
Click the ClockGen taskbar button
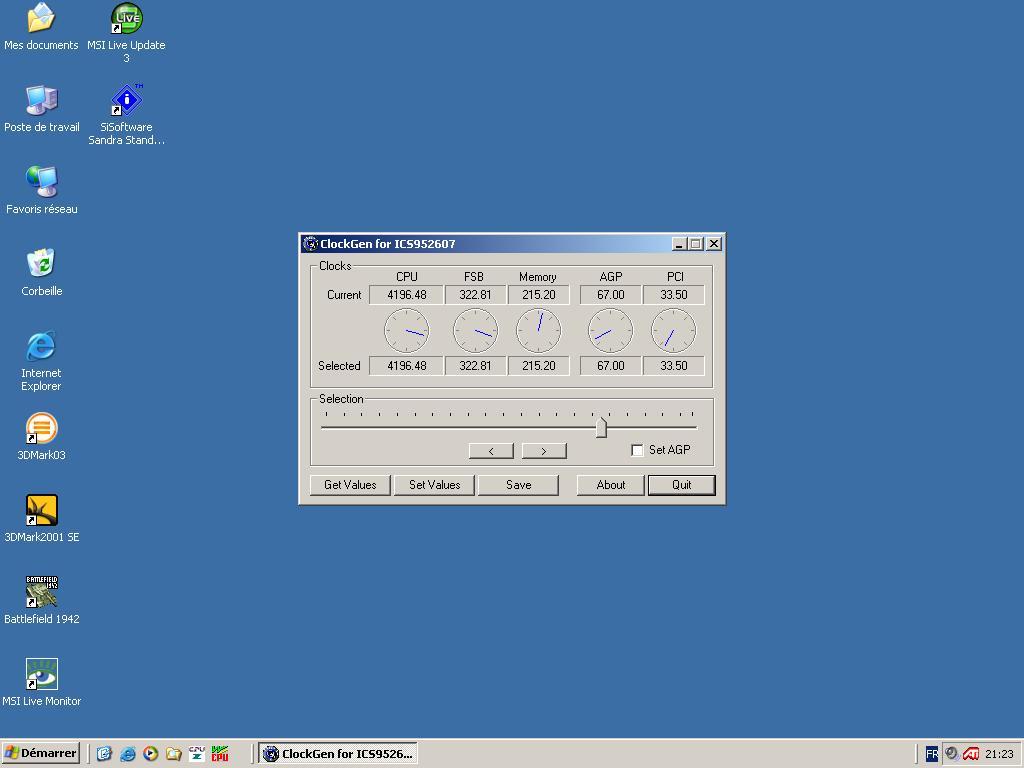coord(338,753)
